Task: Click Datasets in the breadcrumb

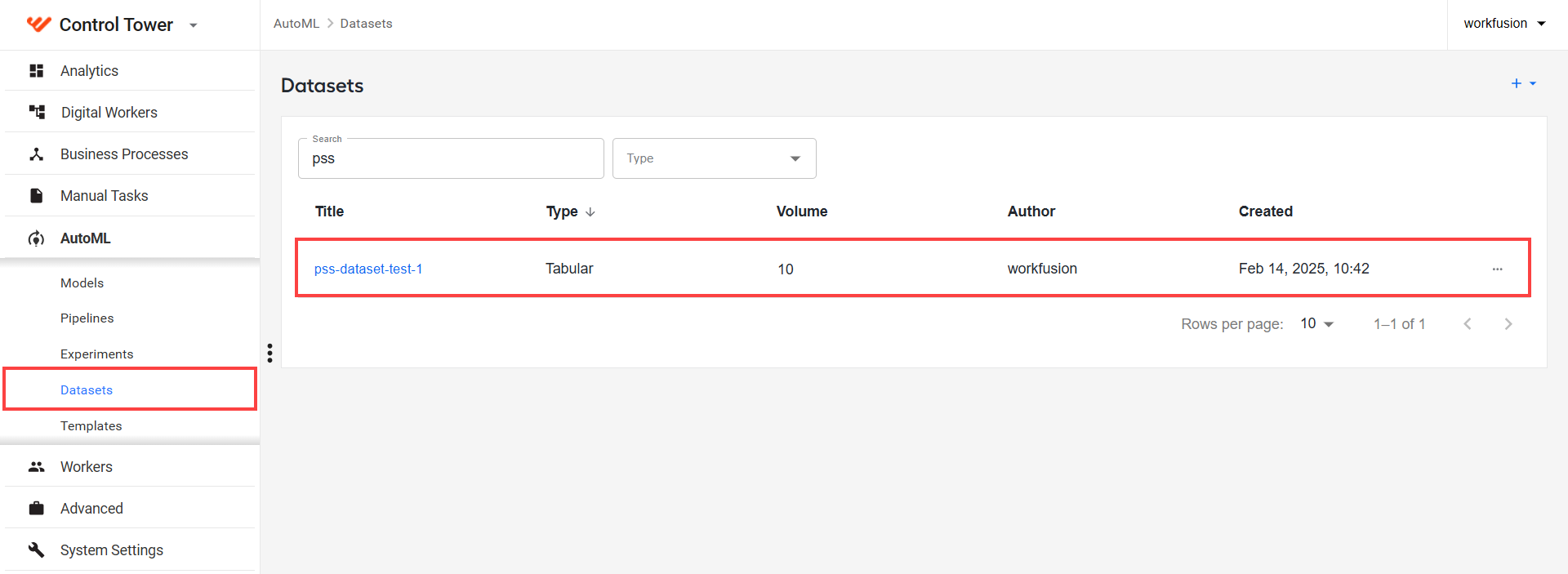Action: click(x=366, y=24)
